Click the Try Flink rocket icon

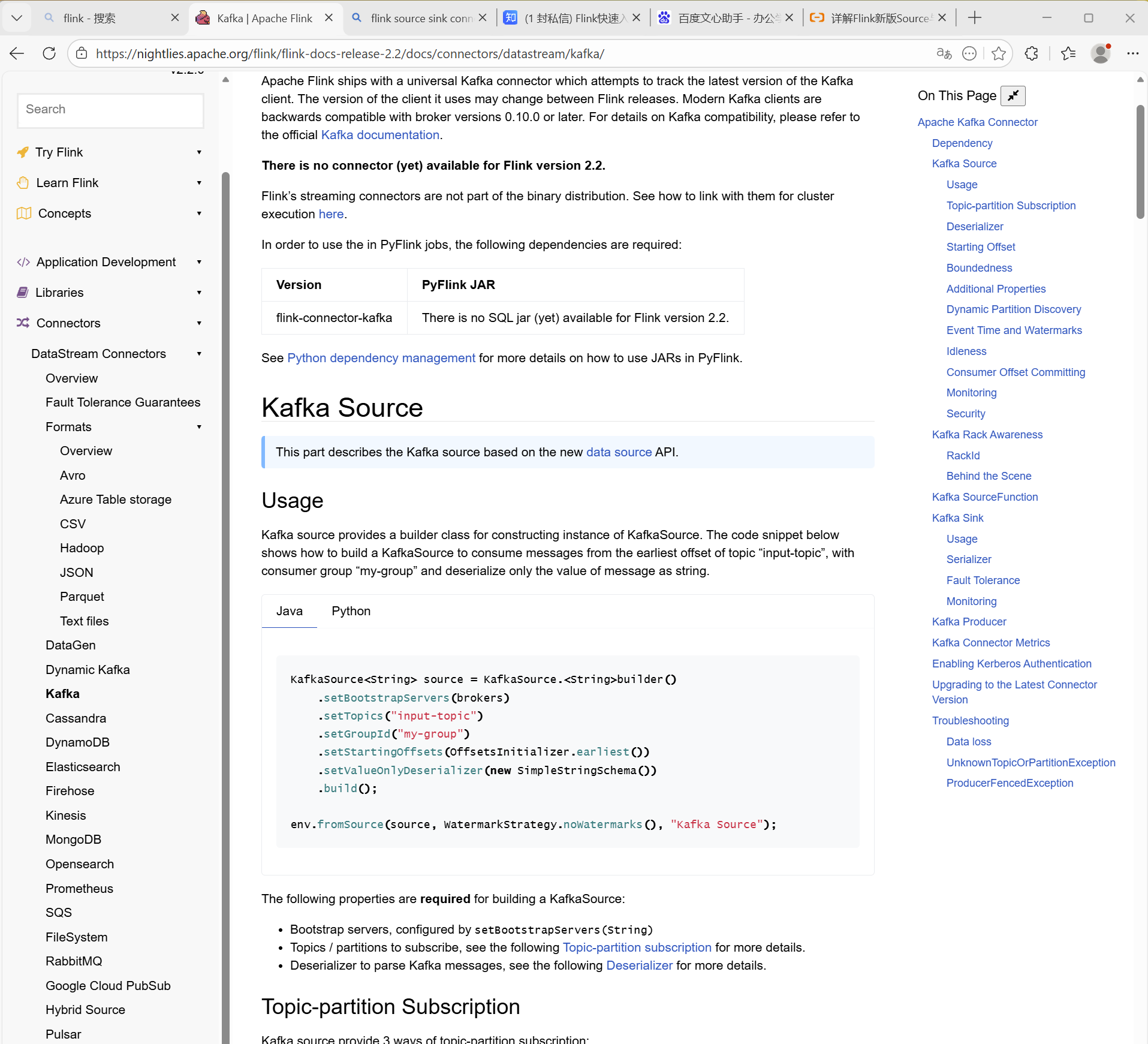point(23,152)
